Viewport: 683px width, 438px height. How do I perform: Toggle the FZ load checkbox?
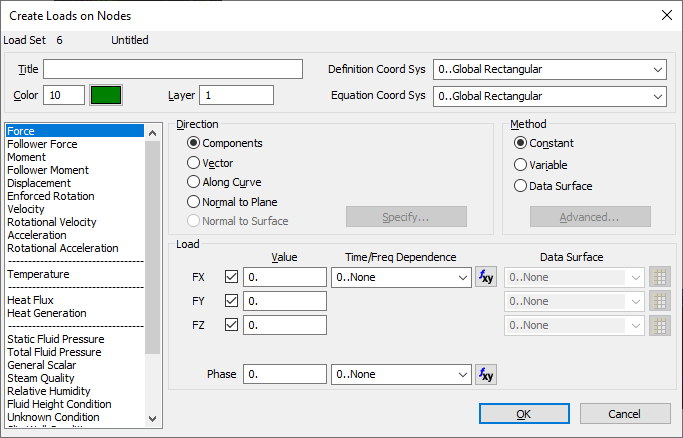[x=233, y=325]
